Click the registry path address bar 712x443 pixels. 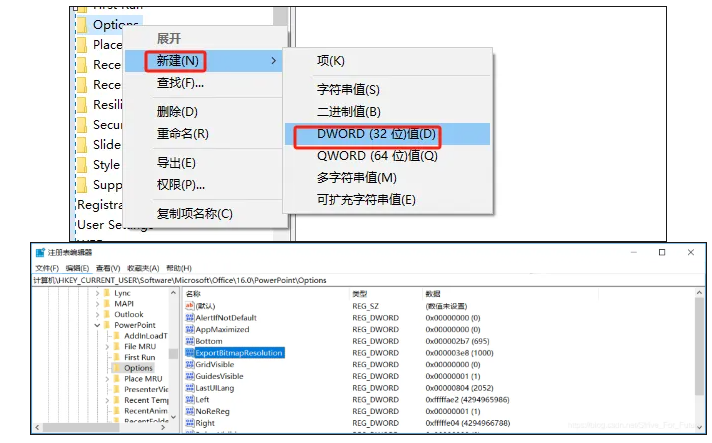pyautogui.click(x=368, y=280)
